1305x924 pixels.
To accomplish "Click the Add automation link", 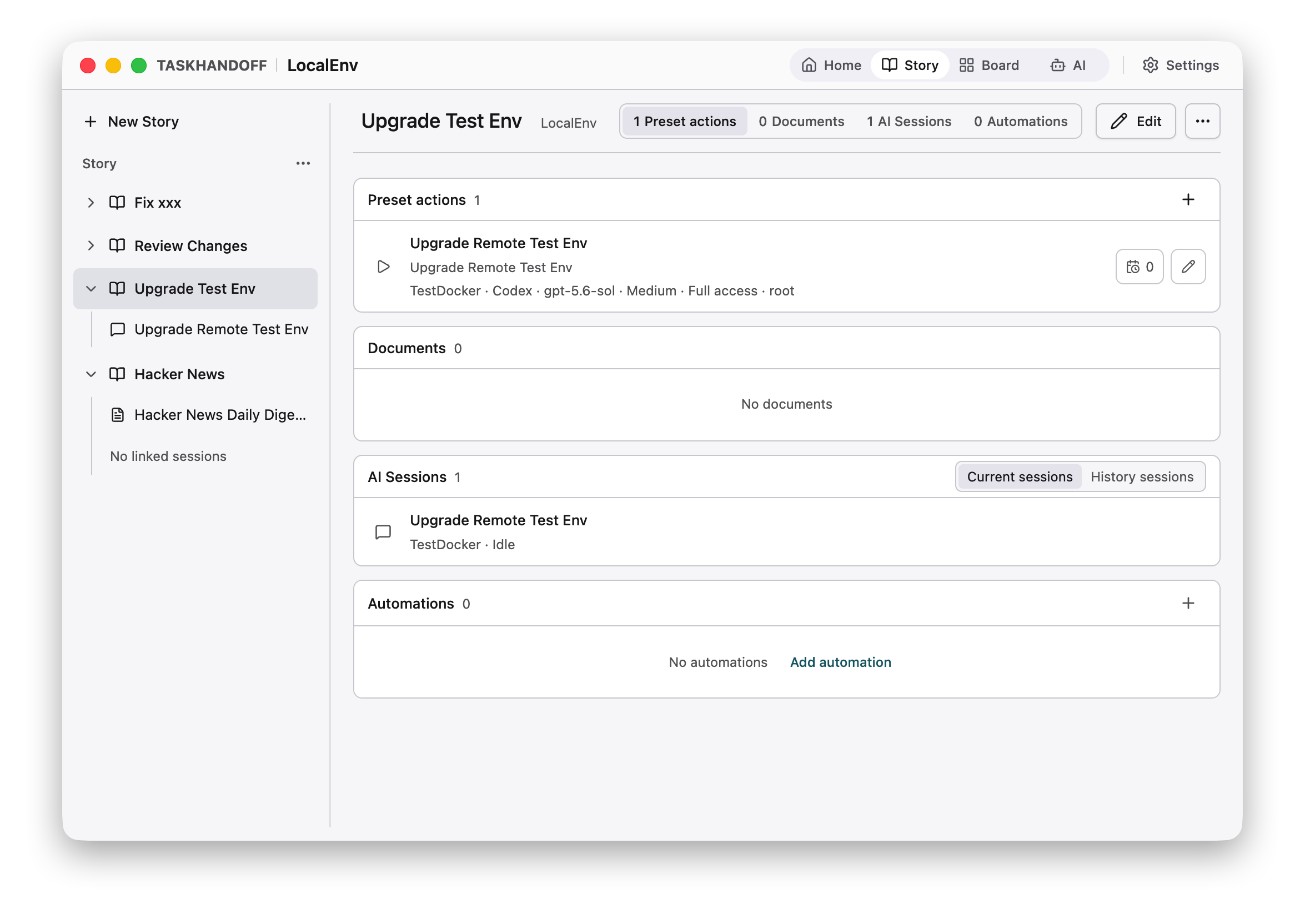I will [x=840, y=662].
